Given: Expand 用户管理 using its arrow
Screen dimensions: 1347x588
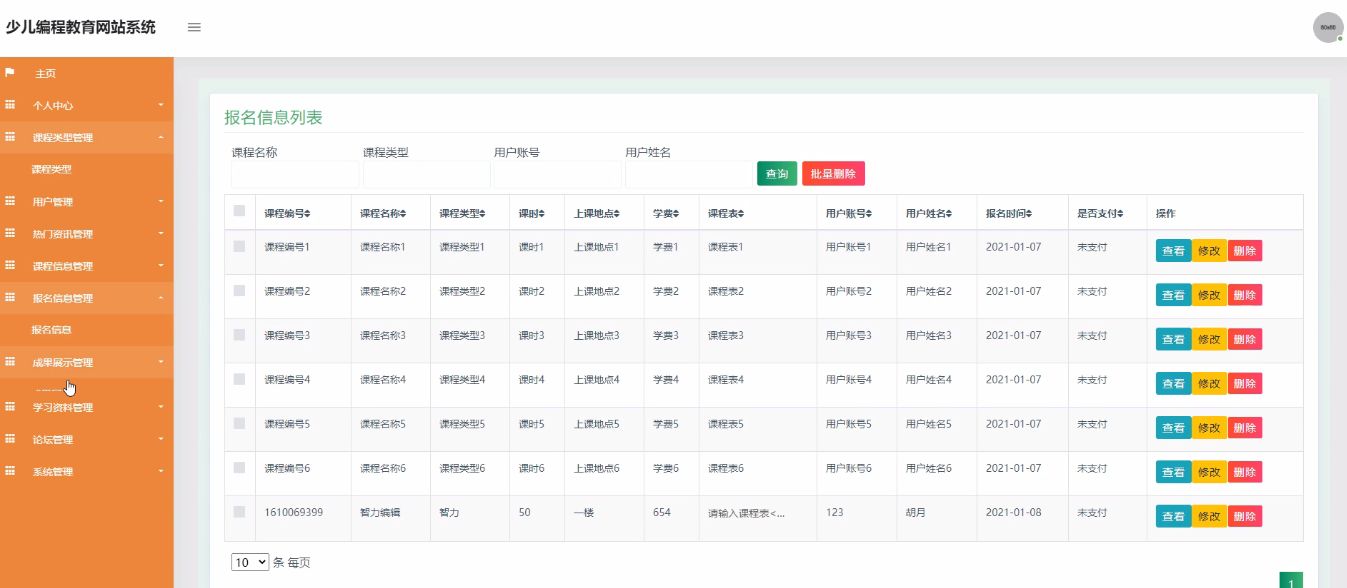Looking at the screenshot, I should click(x=160, y=201).
